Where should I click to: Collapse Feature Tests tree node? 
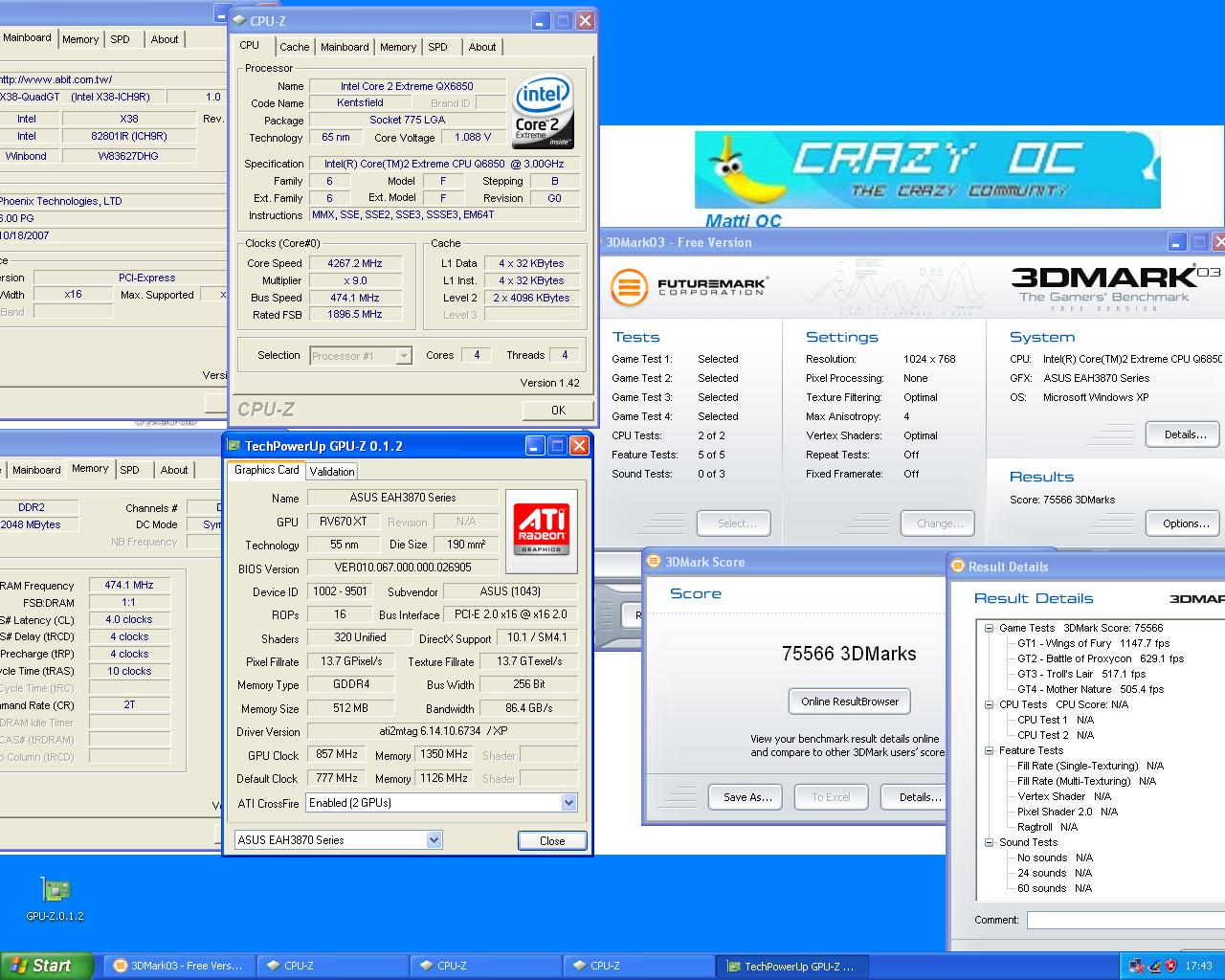pyautogui.click(x=989, y=750)
